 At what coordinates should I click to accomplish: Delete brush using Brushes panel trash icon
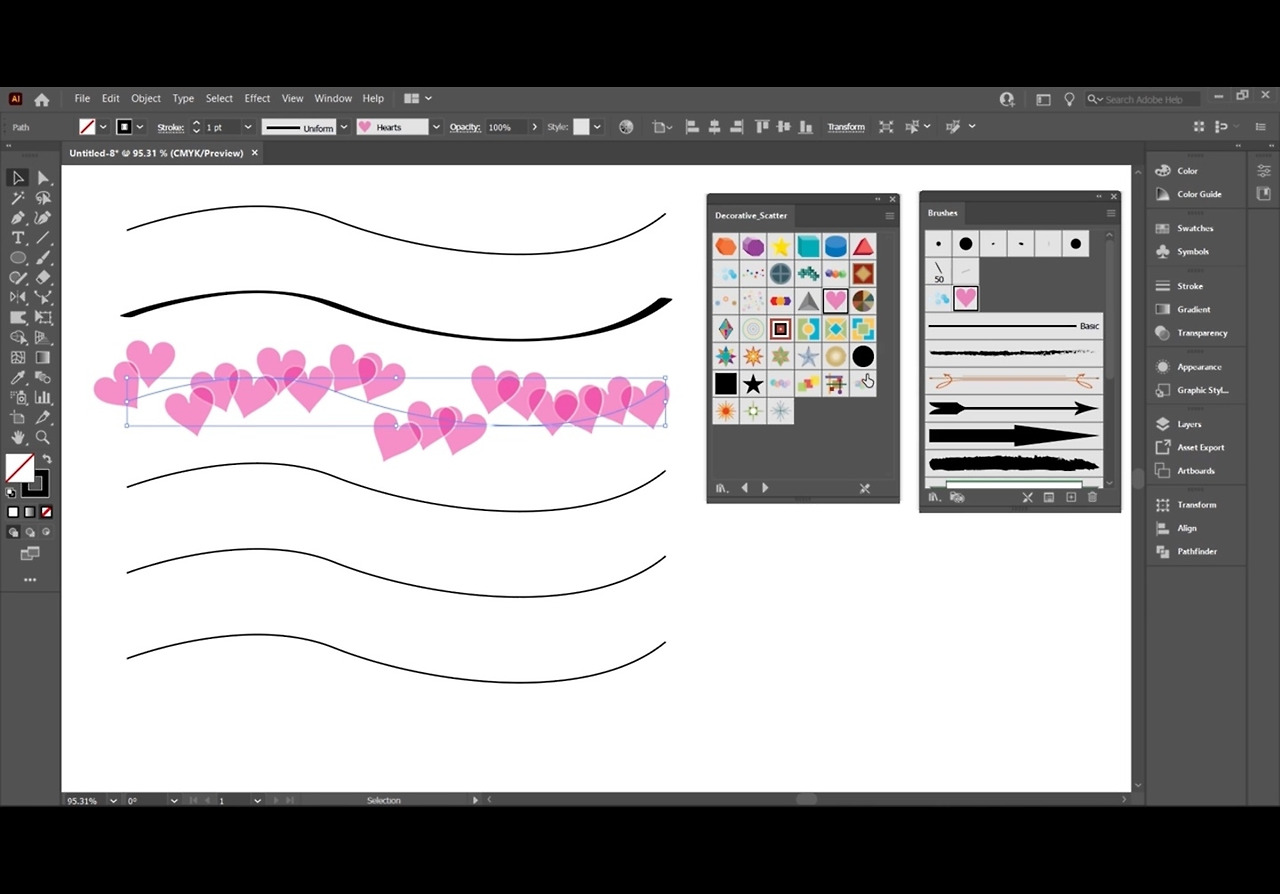(x=1092, y=497)
